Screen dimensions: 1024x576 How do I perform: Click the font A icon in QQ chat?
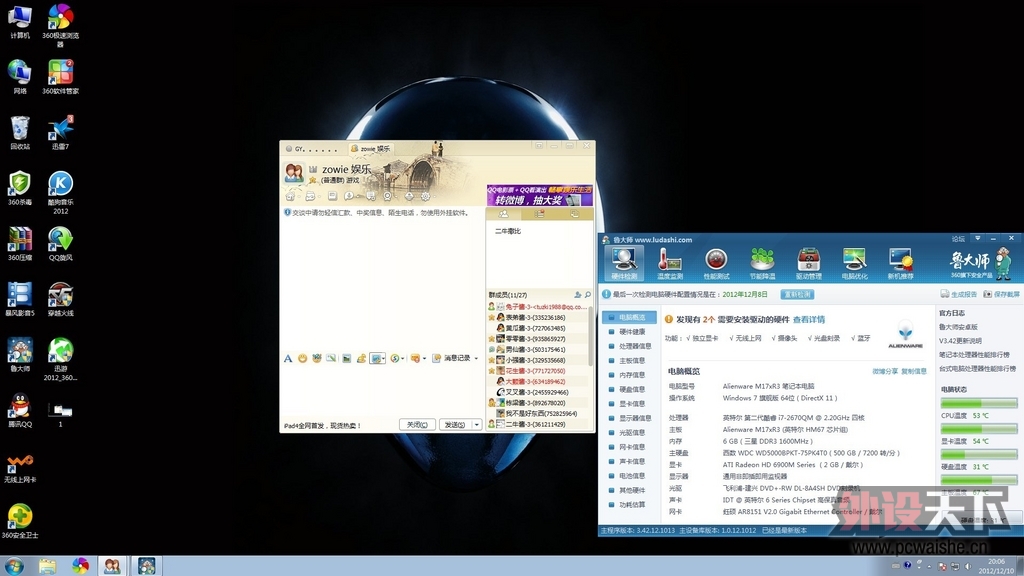tap(288, 358)
